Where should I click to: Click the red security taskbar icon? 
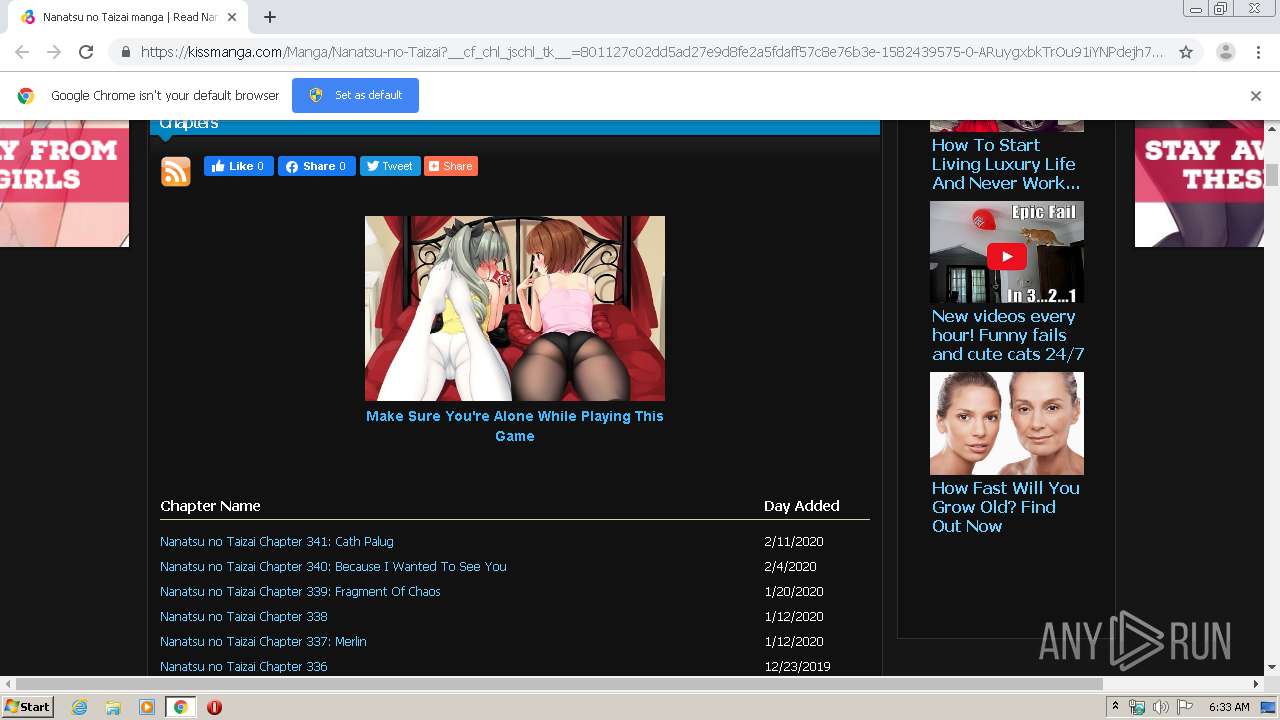click(x=214, y=707)
